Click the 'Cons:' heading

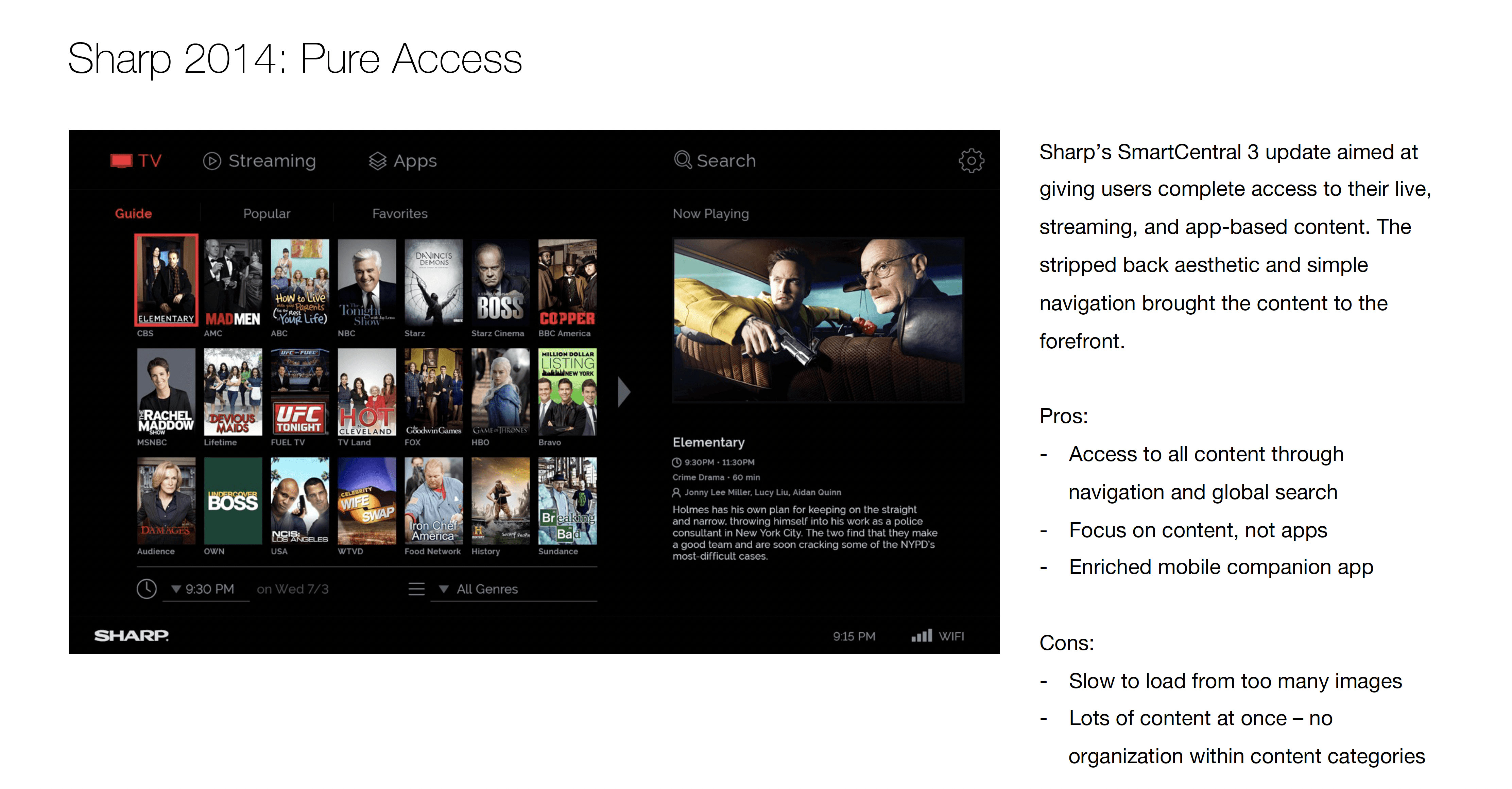point(1066,643)
